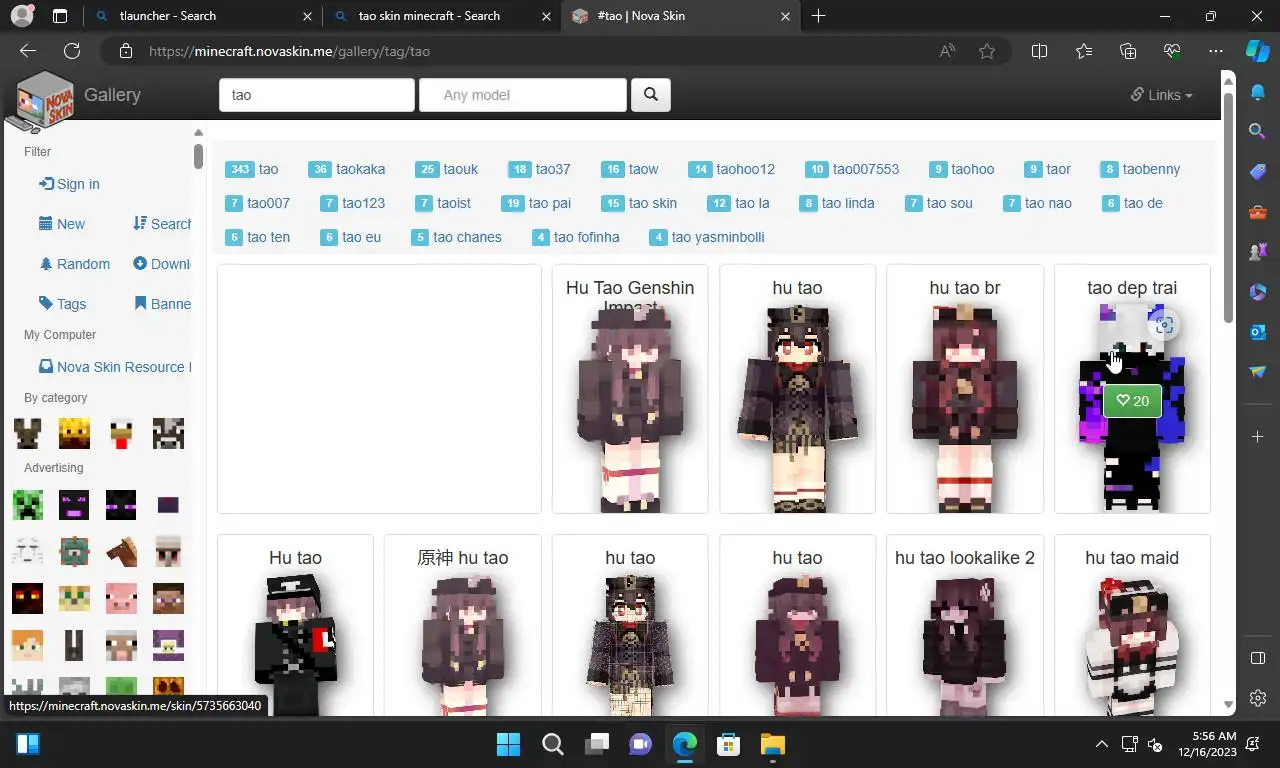1280x768 pixels.
Task: Select the bat category icon
Action: [x=27, y=434]
